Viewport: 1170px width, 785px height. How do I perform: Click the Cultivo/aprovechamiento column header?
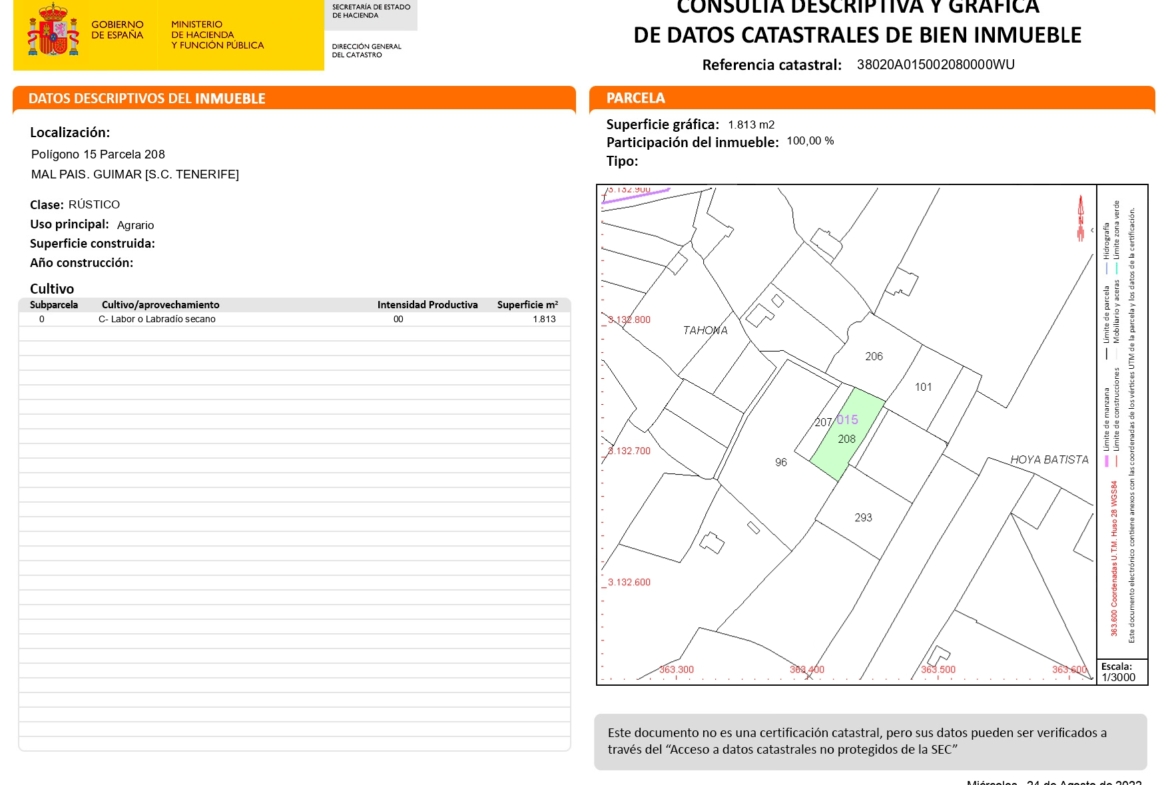click(x=160, y=305)
